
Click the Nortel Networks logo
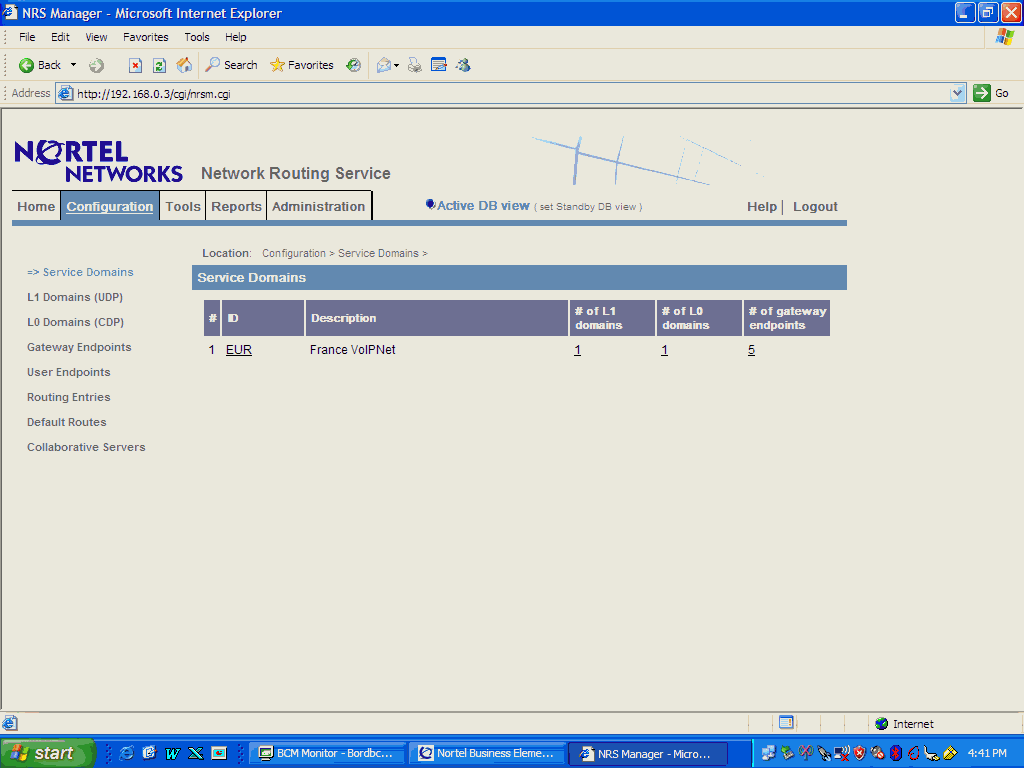click(x=99, y=161)
